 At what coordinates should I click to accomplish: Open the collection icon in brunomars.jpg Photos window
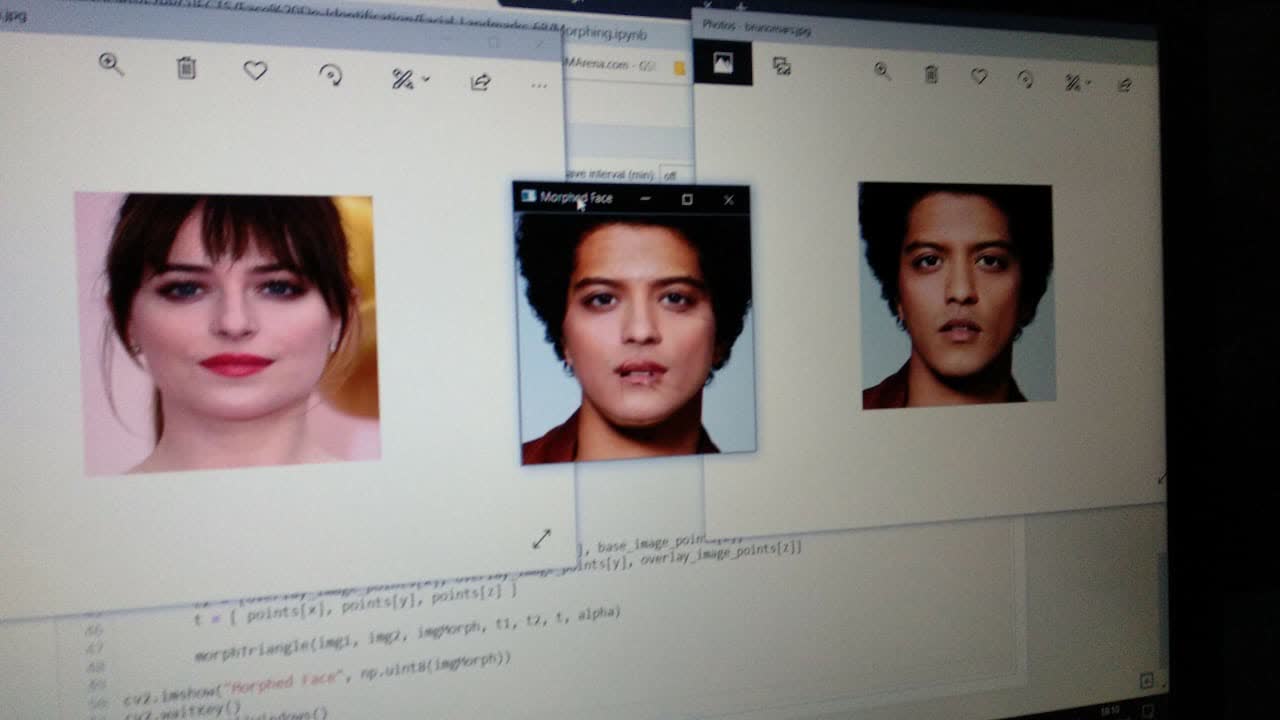tap(782, 66)
